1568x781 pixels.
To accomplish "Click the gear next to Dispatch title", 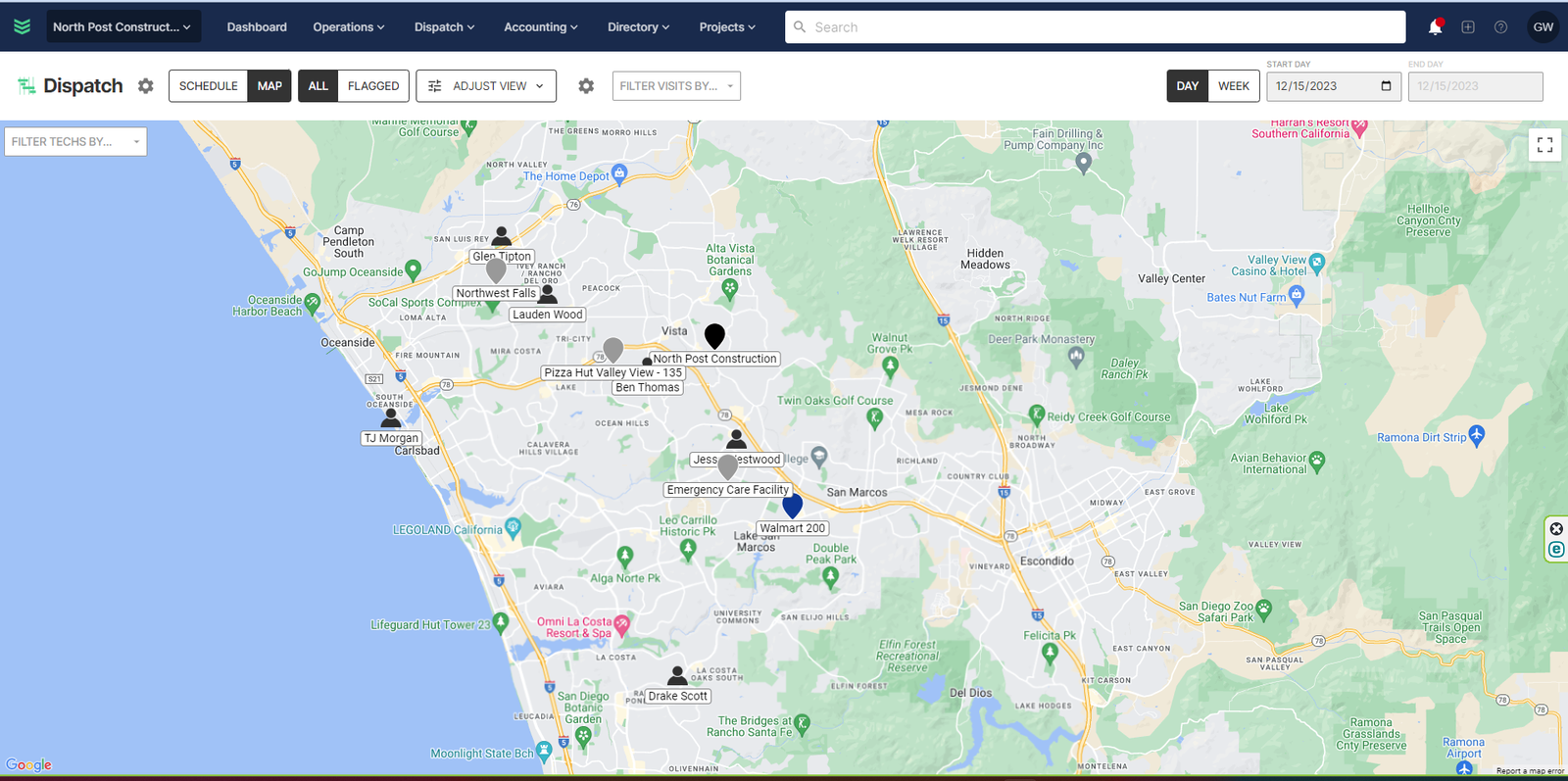I will (x=145, y=86).
